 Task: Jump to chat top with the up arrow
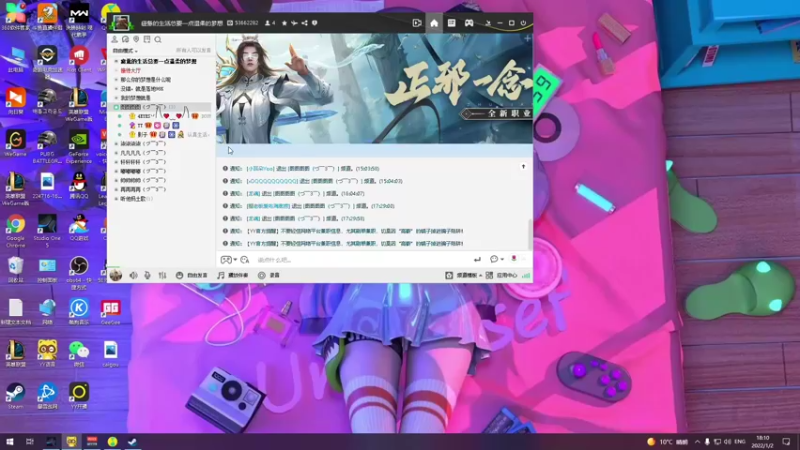point(523,167)
